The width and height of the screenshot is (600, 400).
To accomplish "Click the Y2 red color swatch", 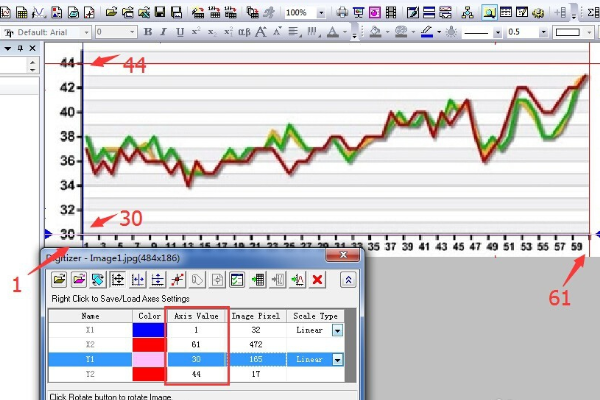I will pyautogui.click(x=149, y=374).
